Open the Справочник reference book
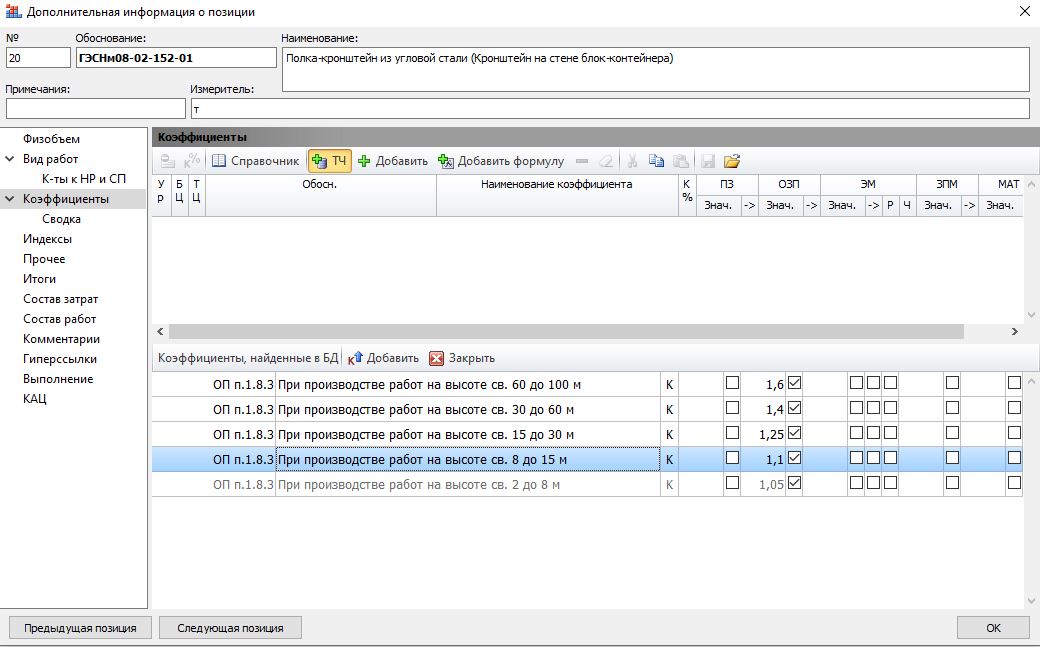1040x647 pixels. pyautogui.click(x=255, y=161)
